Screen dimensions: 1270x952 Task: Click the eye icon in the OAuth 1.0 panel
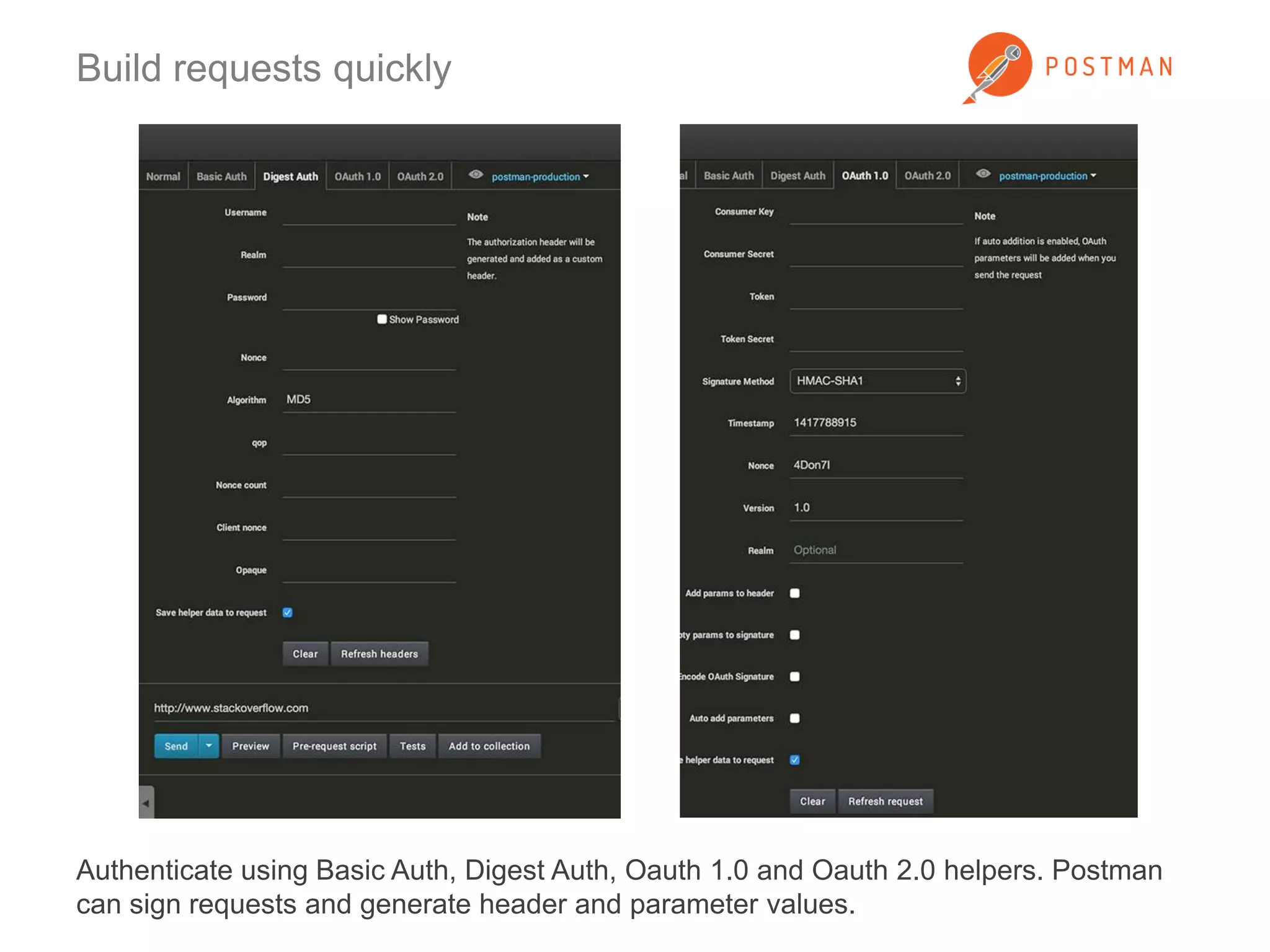[x=983, y=174]
